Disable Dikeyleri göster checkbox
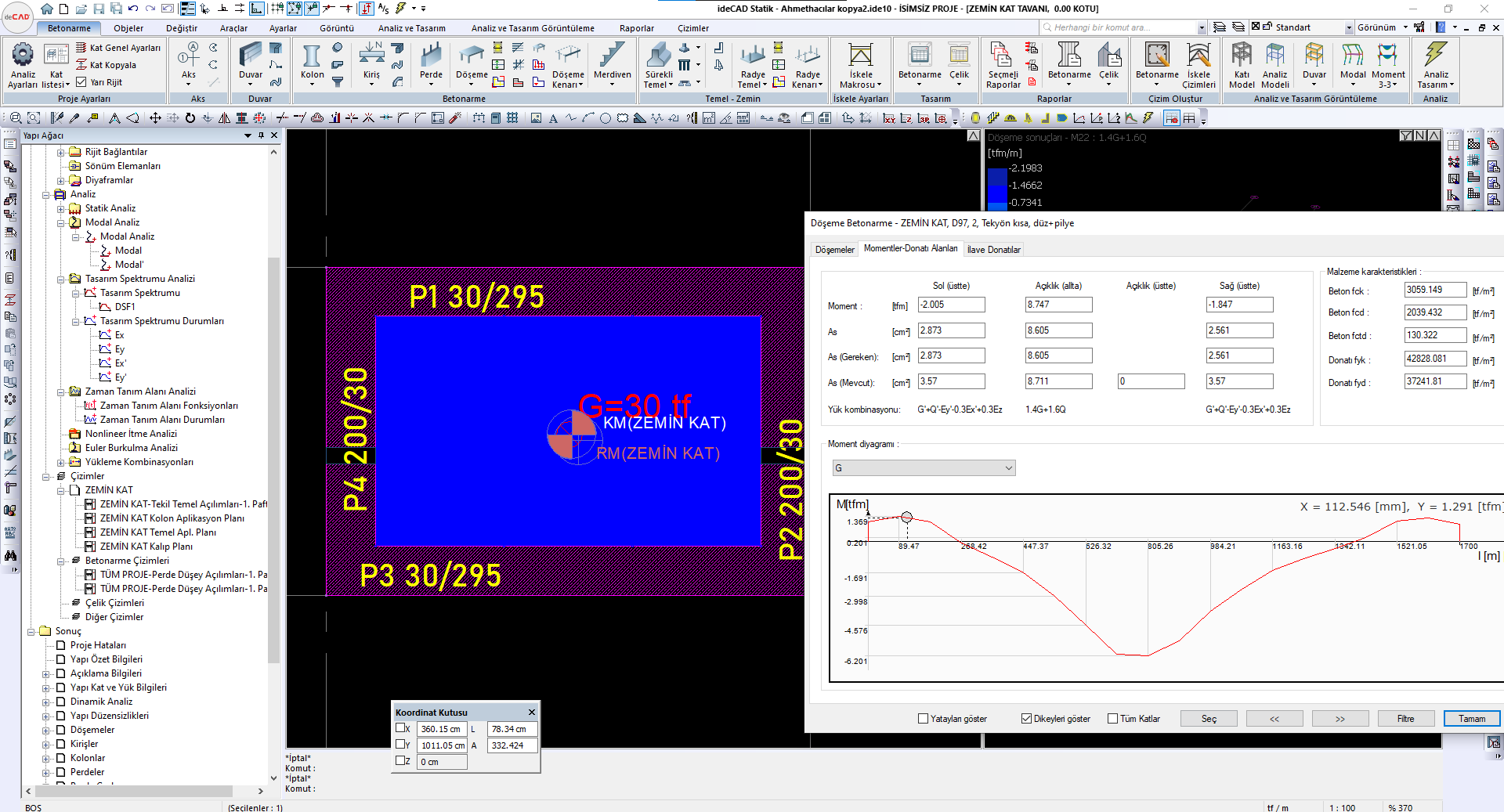The image size is (1504, 812). pyautogui.click(x=1026, y=719)
